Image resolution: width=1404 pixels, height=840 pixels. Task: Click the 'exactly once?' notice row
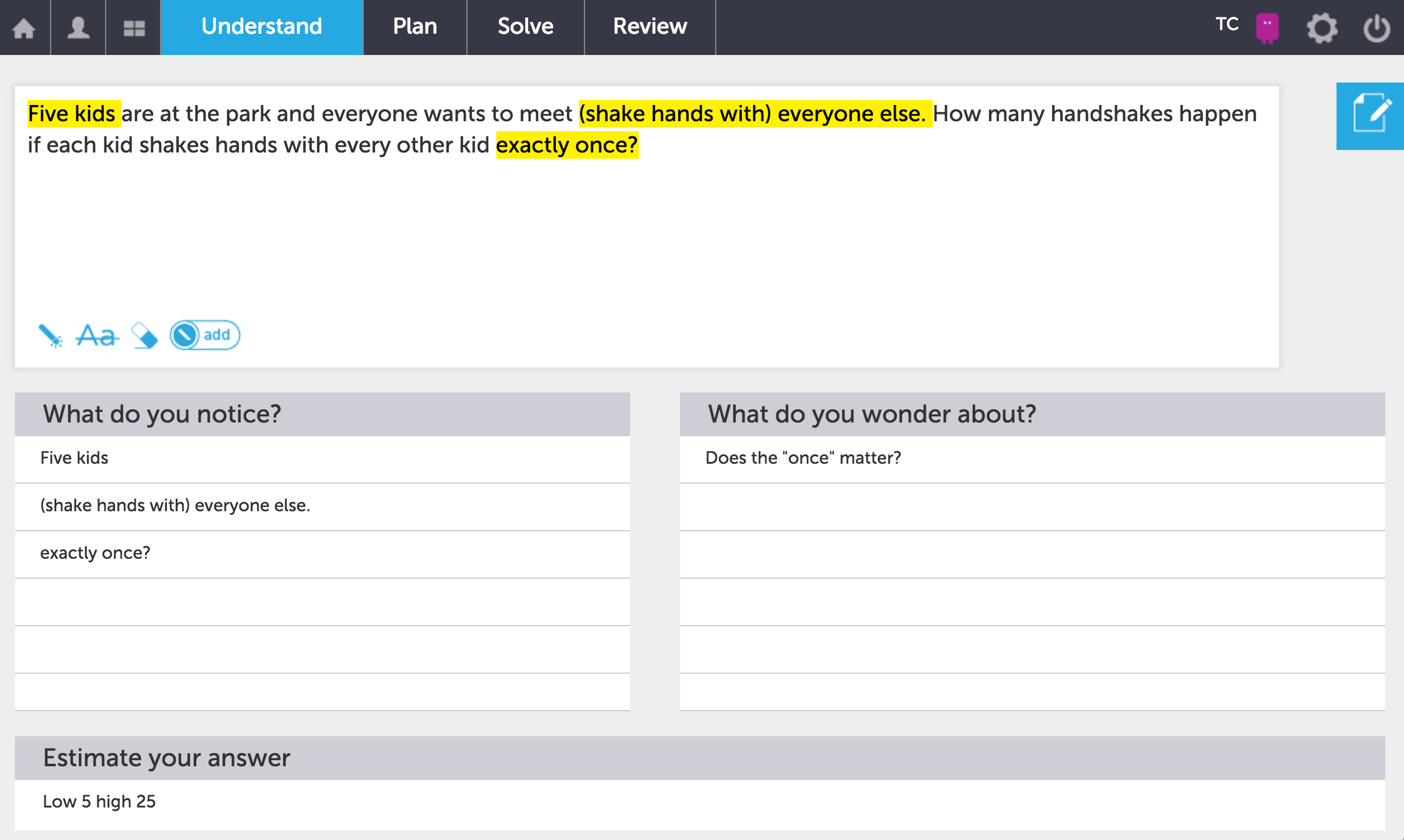(x=323, y=554)
